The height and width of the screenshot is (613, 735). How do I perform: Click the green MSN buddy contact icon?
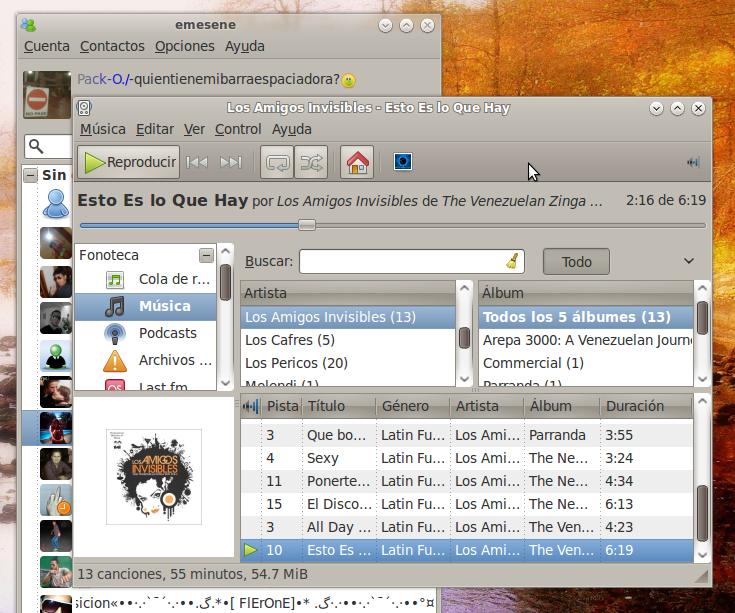(56, 356)
